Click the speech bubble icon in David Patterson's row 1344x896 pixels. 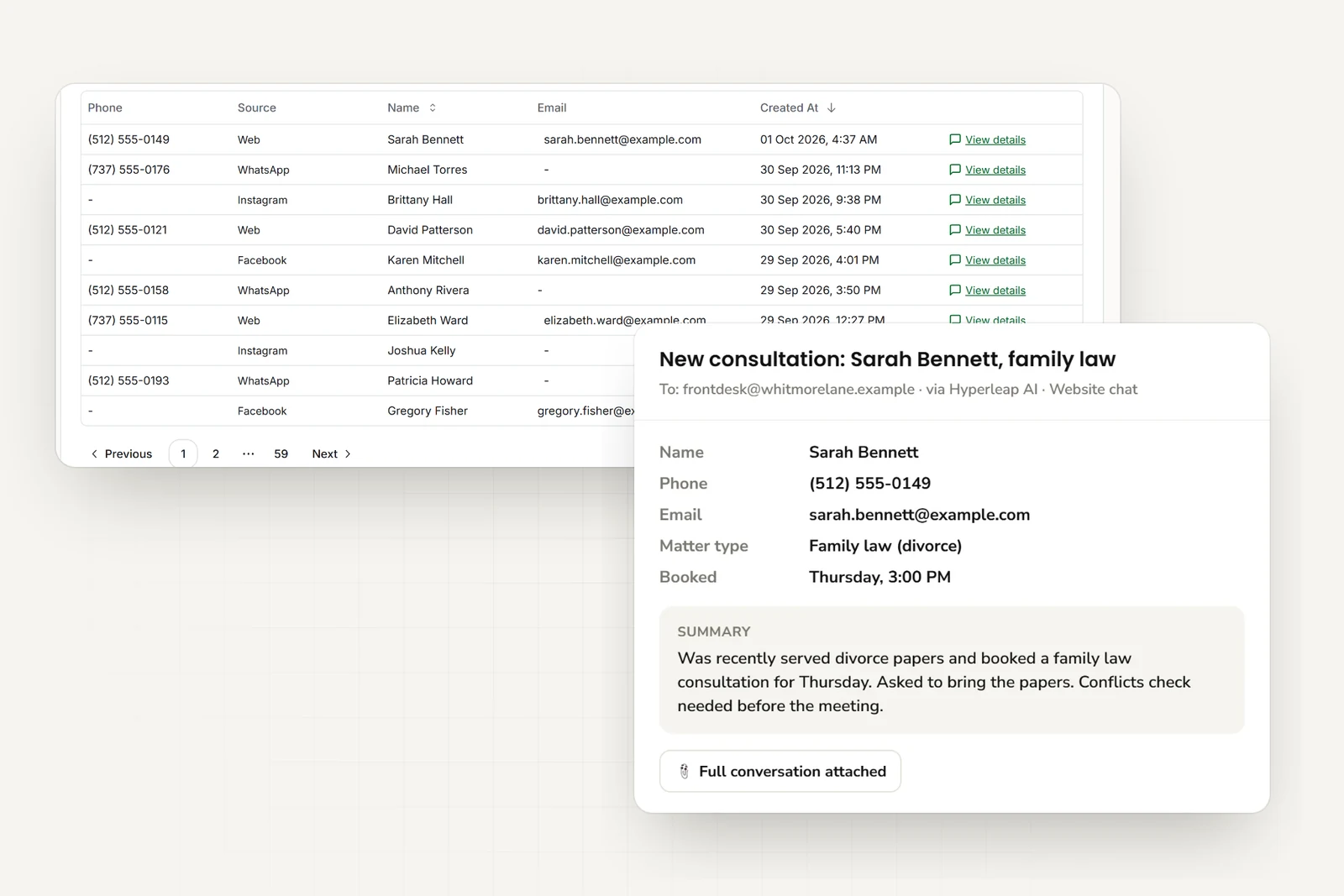pyautogui.click(x=954, y=230)
